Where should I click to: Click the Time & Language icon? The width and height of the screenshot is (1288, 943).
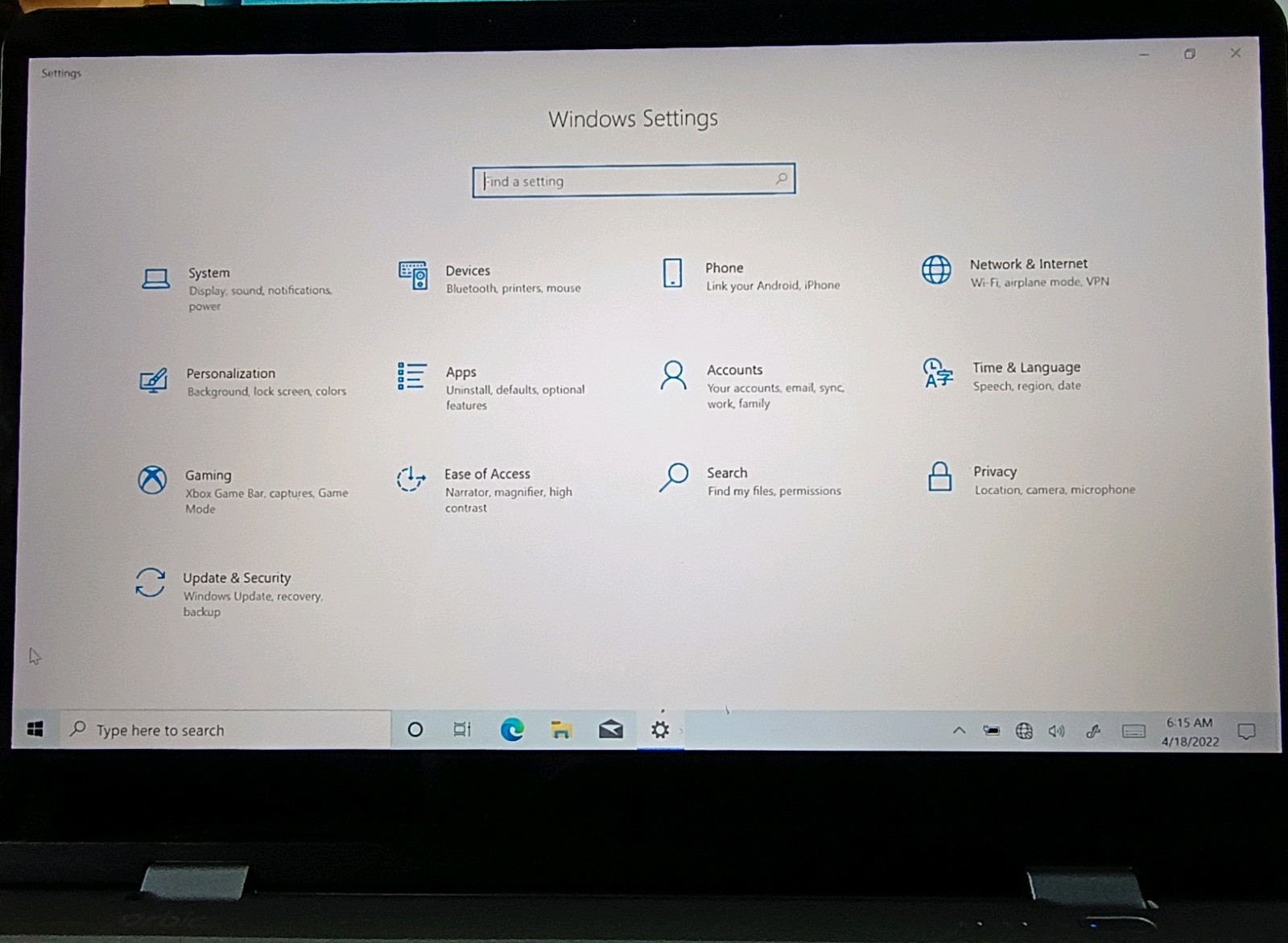point(938,373)
